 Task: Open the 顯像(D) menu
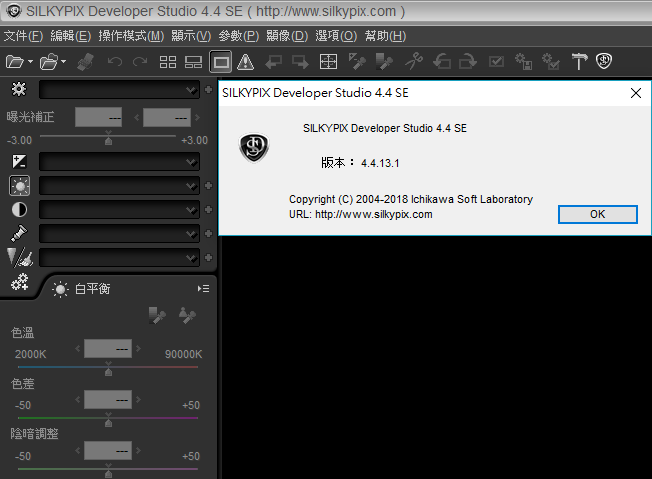coord(287,36)
